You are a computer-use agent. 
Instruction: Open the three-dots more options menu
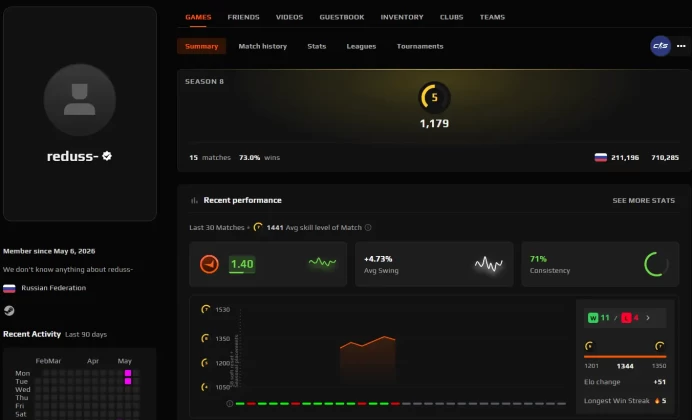pos(681,46)
